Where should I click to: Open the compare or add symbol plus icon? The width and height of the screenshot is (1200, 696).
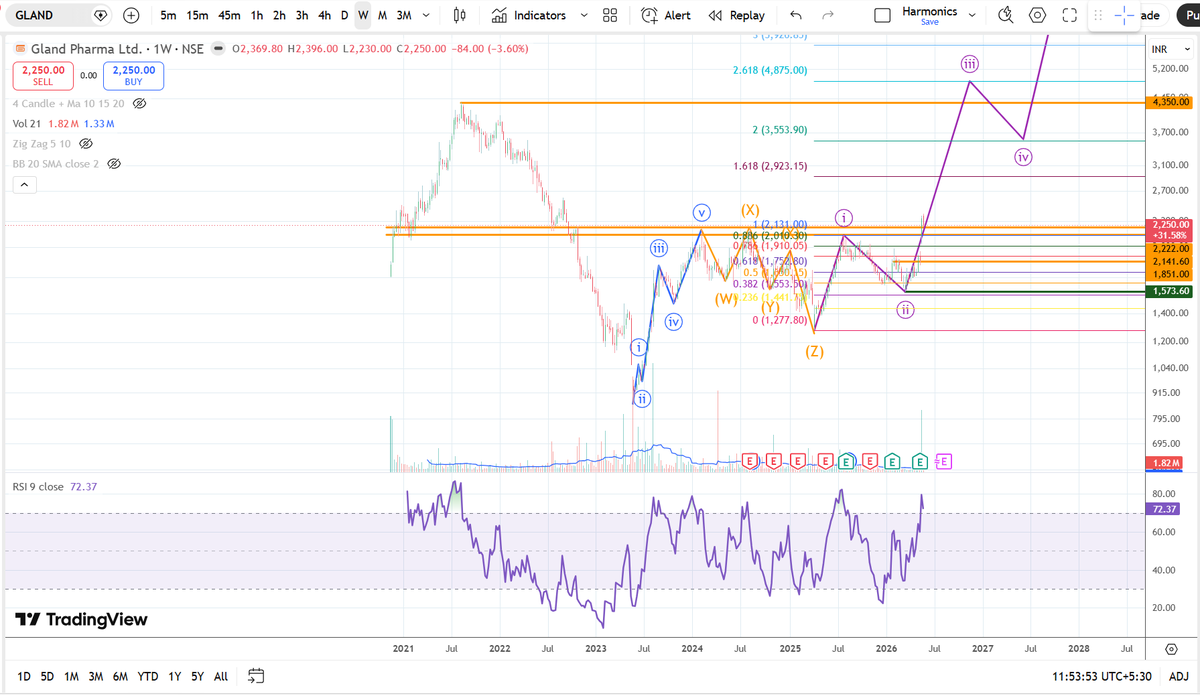131,15
